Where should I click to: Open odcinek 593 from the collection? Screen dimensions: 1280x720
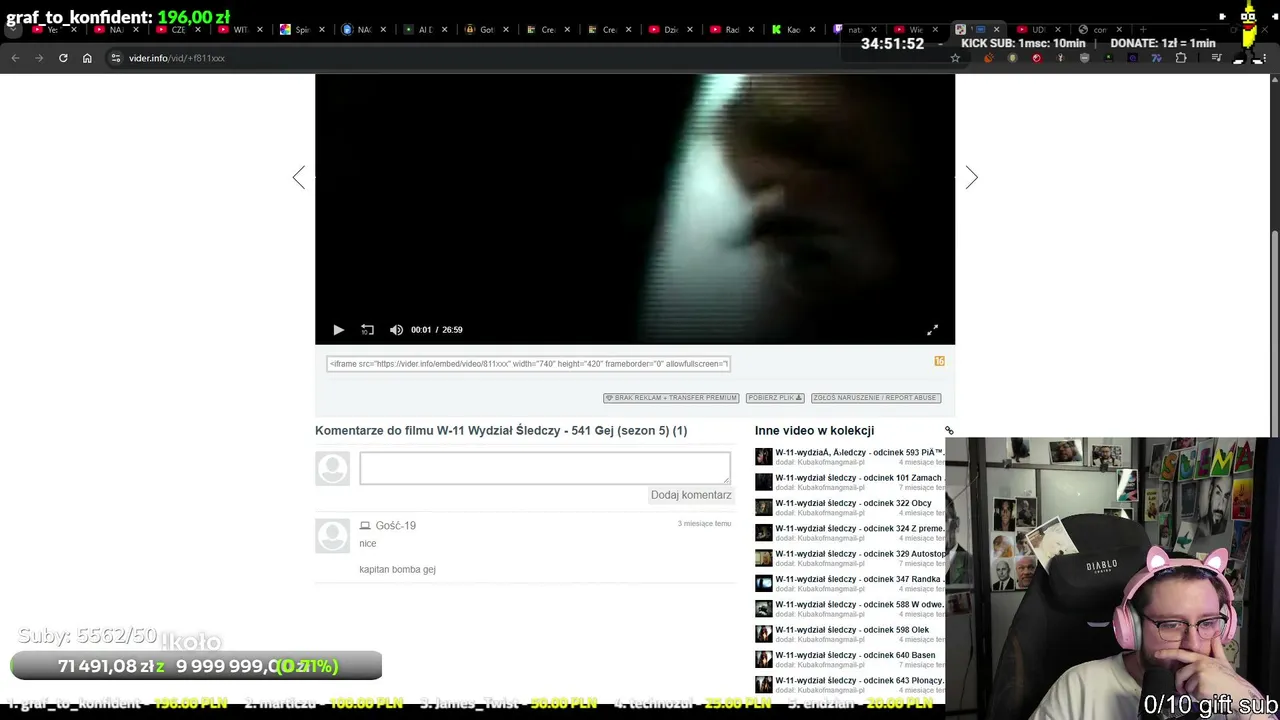pyautogui.click(x=860, y=453)
